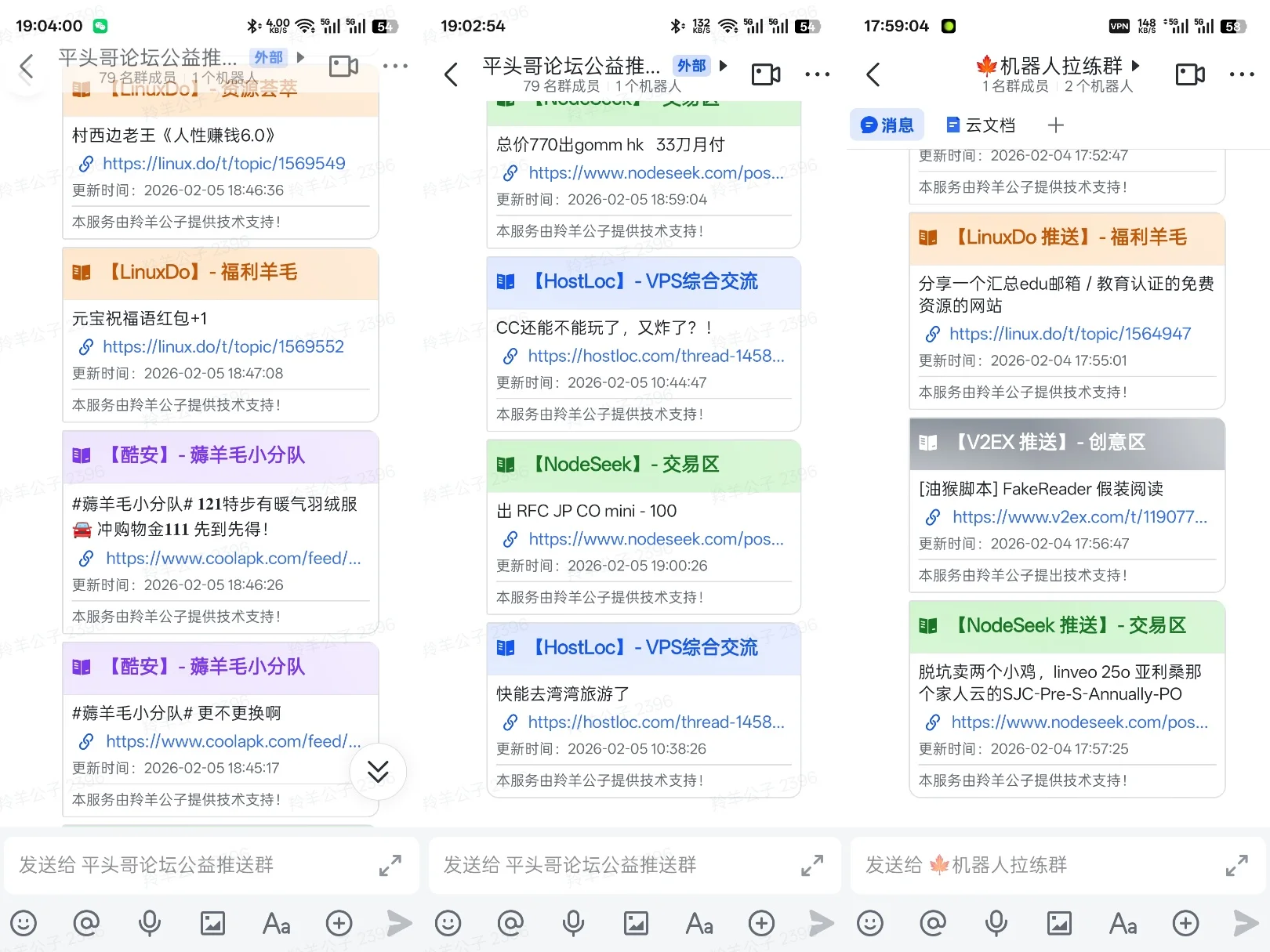The image size is (1270, 952).
Task: Add a new tab with the plus next to 云文档
Action: pos(1056,125)
